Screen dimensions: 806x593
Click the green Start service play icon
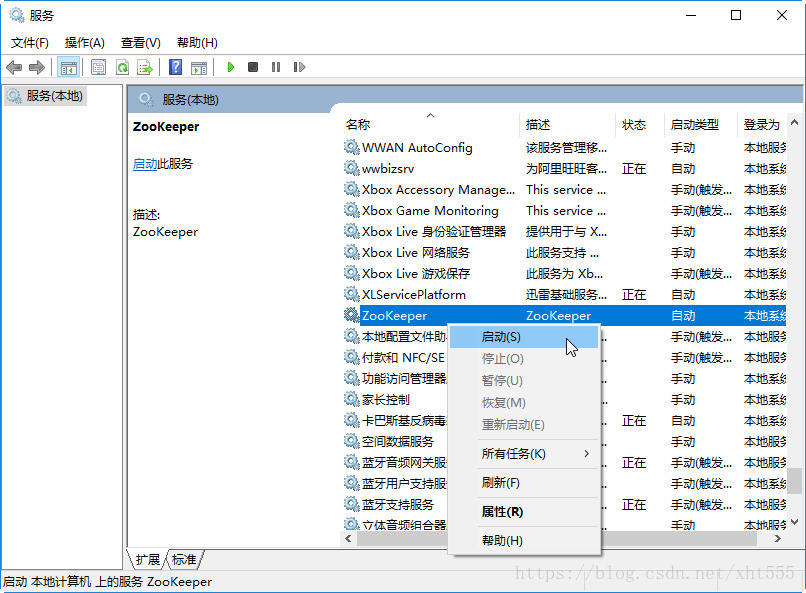[x=231, y=67]
